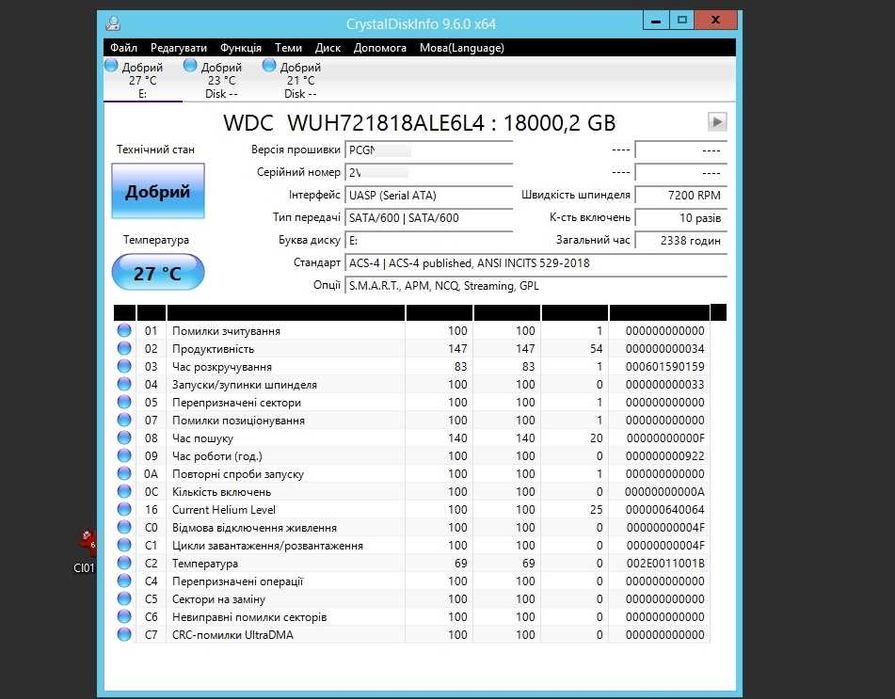Open the Мова(Language) menu

click(462, 48)
